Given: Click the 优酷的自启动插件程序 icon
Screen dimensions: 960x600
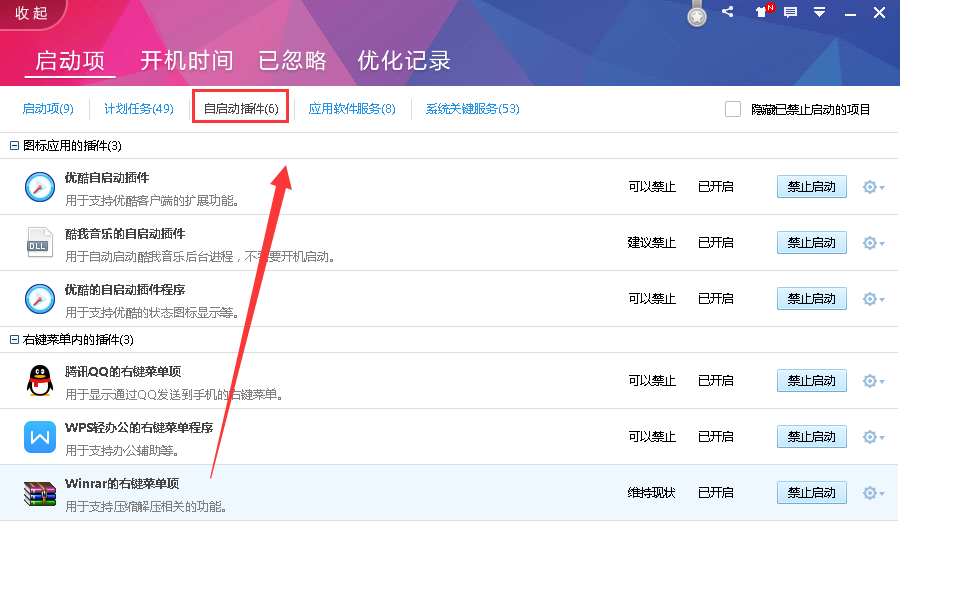Looking at the screenshot, I should 40,299.
